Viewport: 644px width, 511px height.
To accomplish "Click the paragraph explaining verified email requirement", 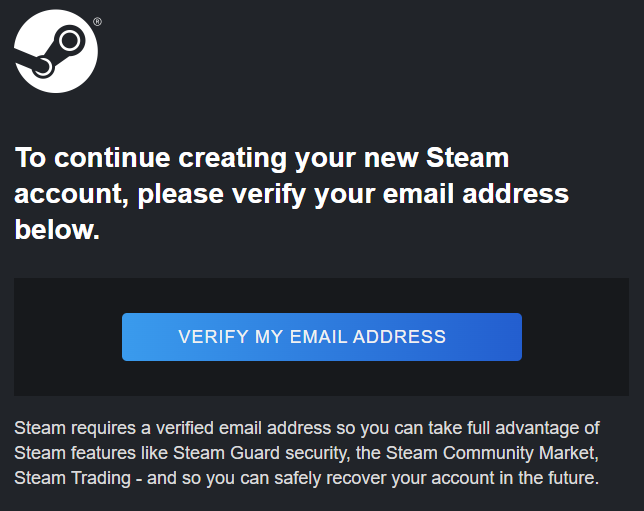I will (x=306, y=453).
